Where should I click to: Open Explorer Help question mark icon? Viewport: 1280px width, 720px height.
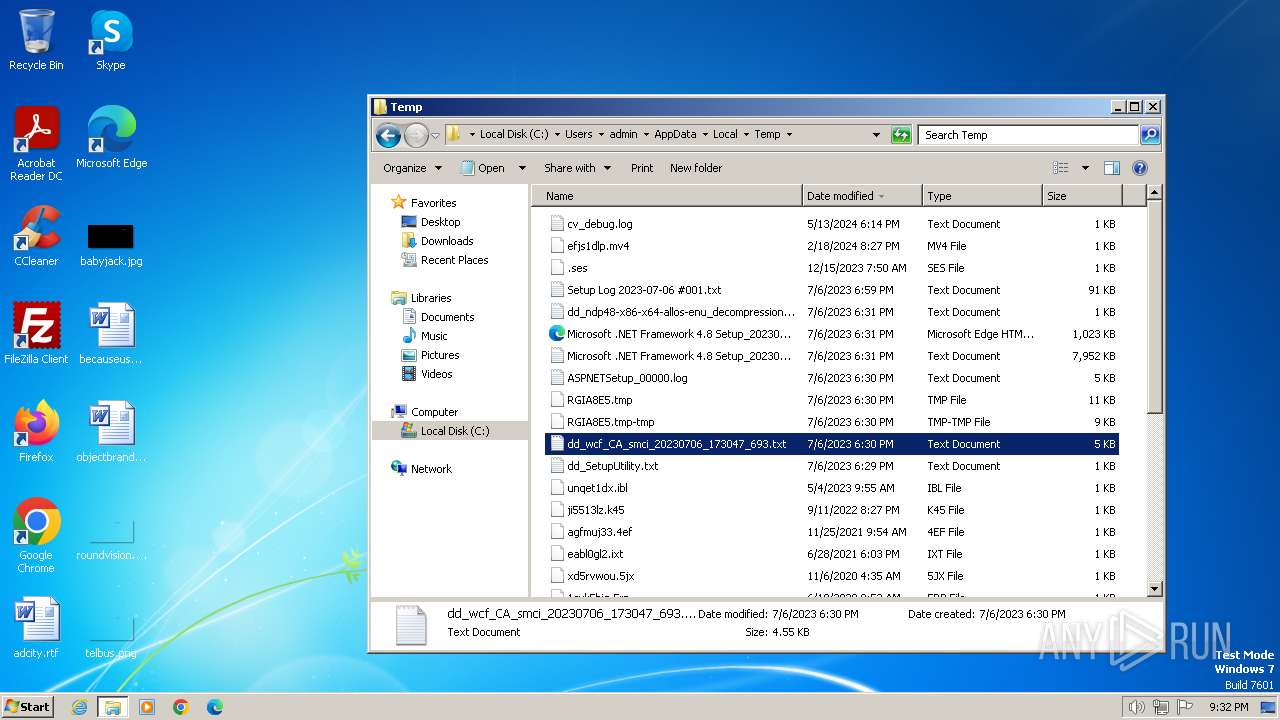pyautogui.click(x=1139, y=168)
